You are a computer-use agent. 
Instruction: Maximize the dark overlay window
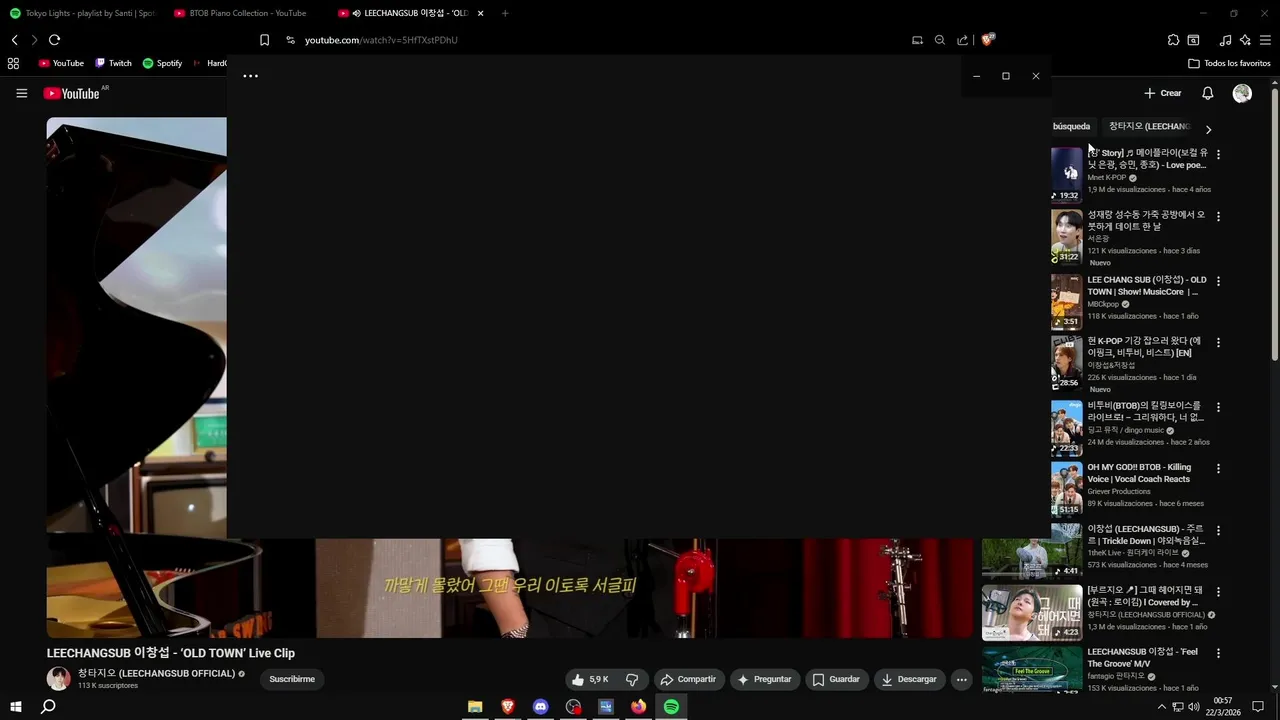pyautogui.click(x=1006, y=76)
